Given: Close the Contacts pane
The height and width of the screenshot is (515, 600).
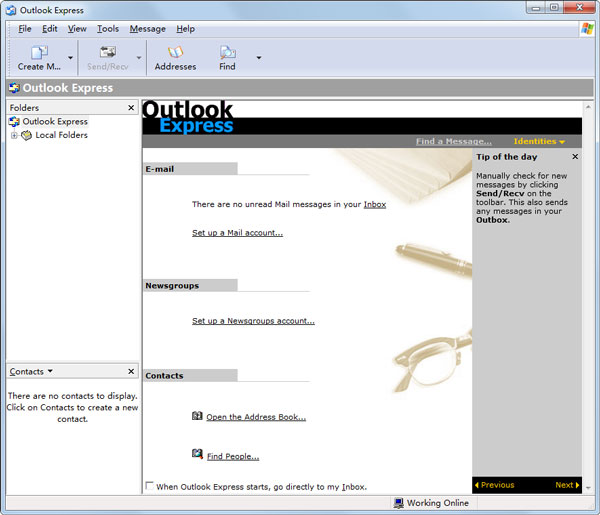Looking at the screenshot, I should pyautogui.click(x=131, y=372).
